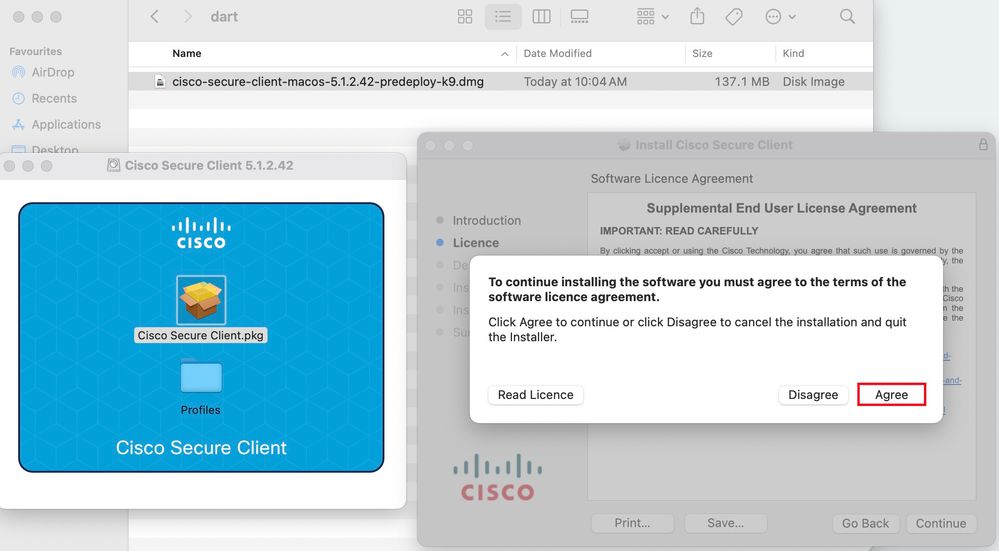Click the 'Today at 10:04 AM' date cell

[575, 82]
